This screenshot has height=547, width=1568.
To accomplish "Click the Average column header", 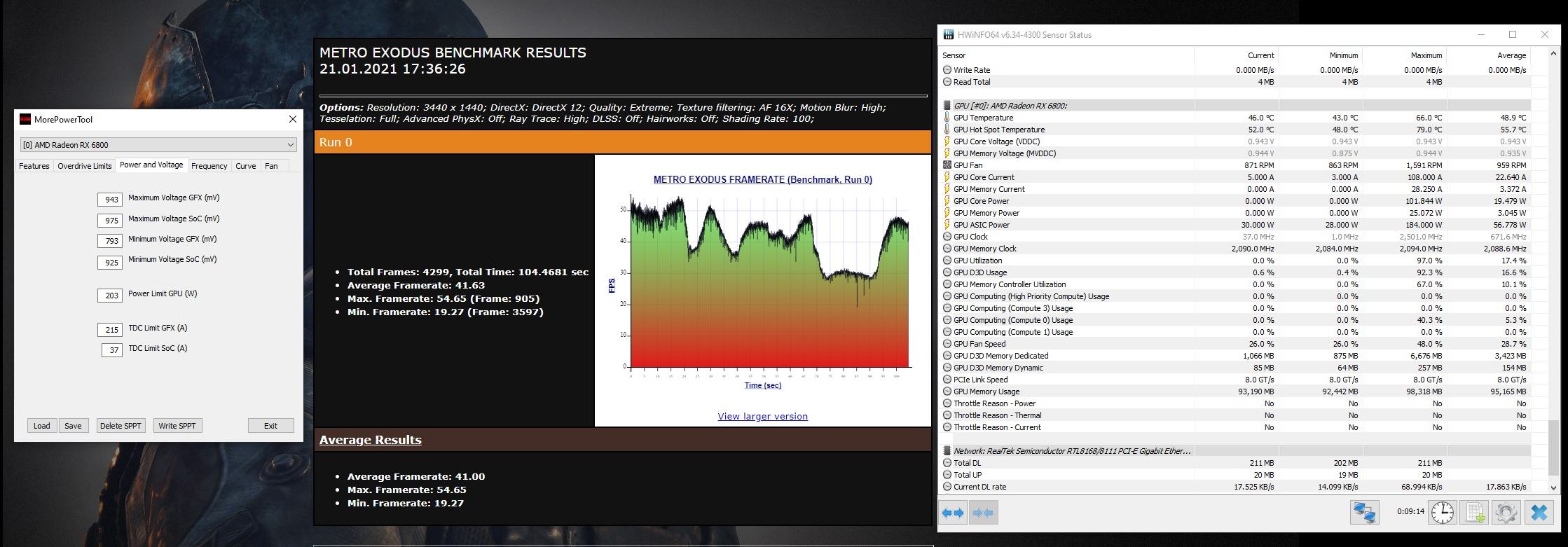I will (1488, 55).
